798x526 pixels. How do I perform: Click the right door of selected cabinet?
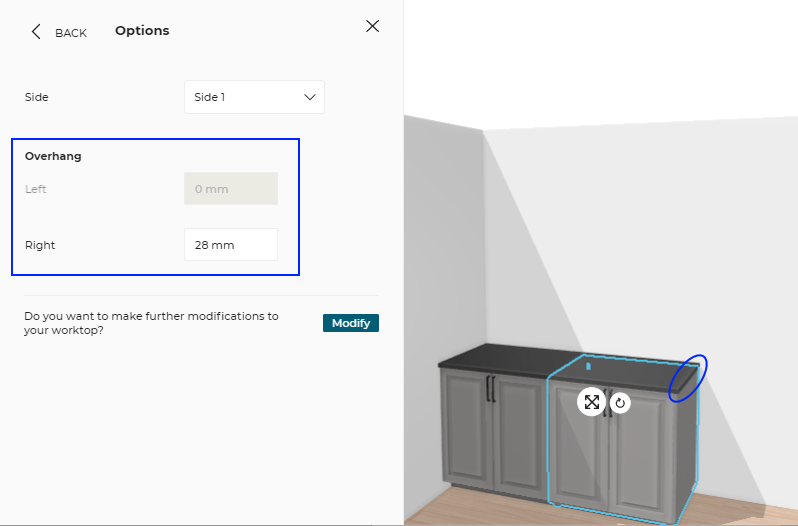[x=640, y=450]
